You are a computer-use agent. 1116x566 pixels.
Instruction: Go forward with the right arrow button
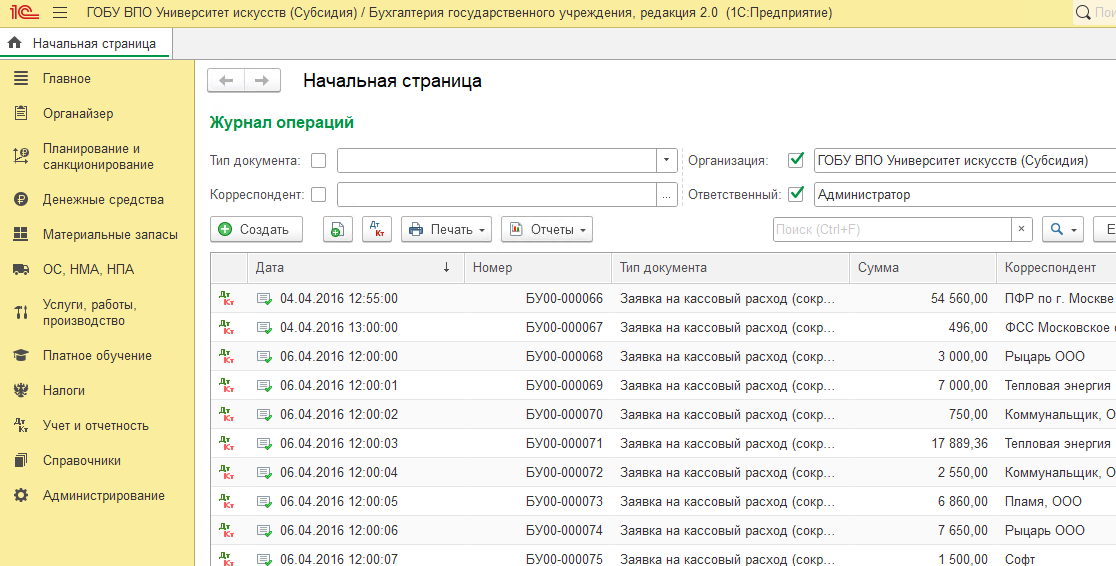coord(262,80)
